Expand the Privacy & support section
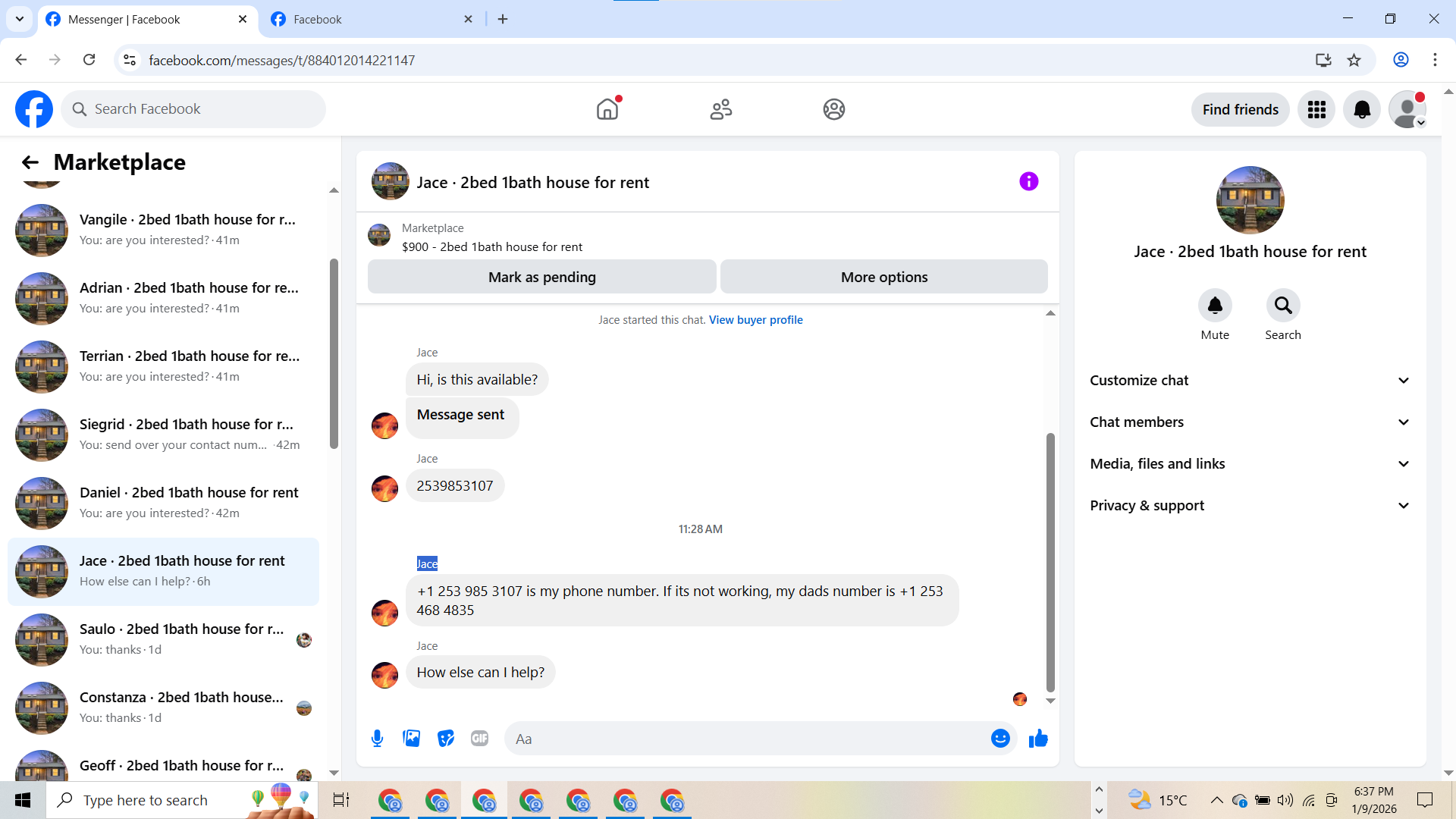The image size is (1456, 819). click(x=1250, y=506)
